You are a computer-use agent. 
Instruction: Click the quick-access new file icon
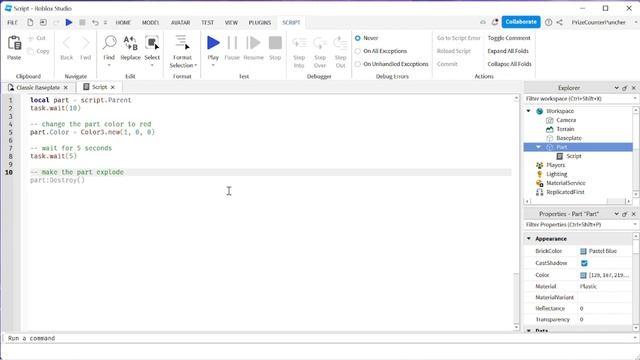(30, 22)
